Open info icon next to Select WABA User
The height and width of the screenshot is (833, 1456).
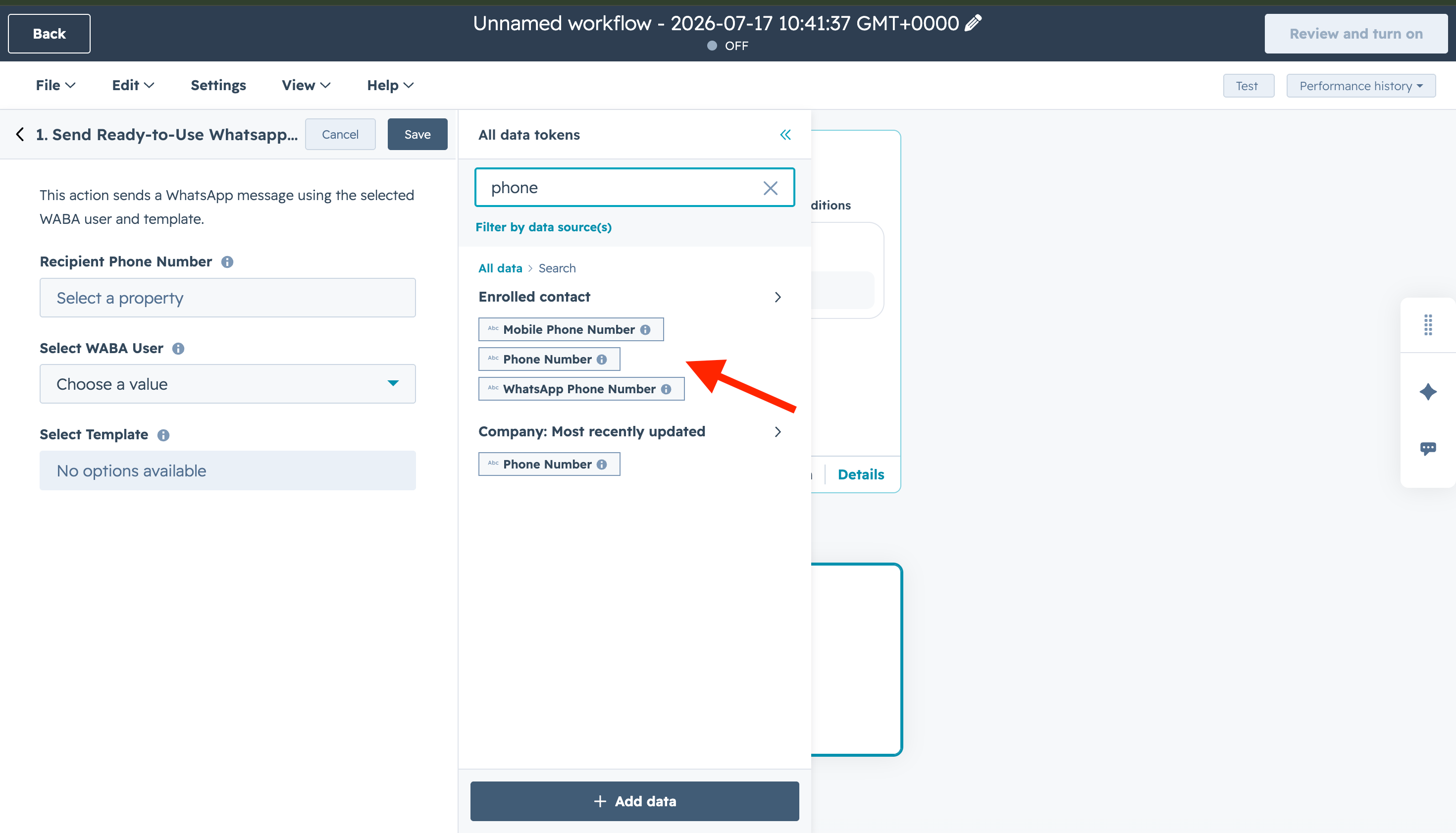pos(178,349)
